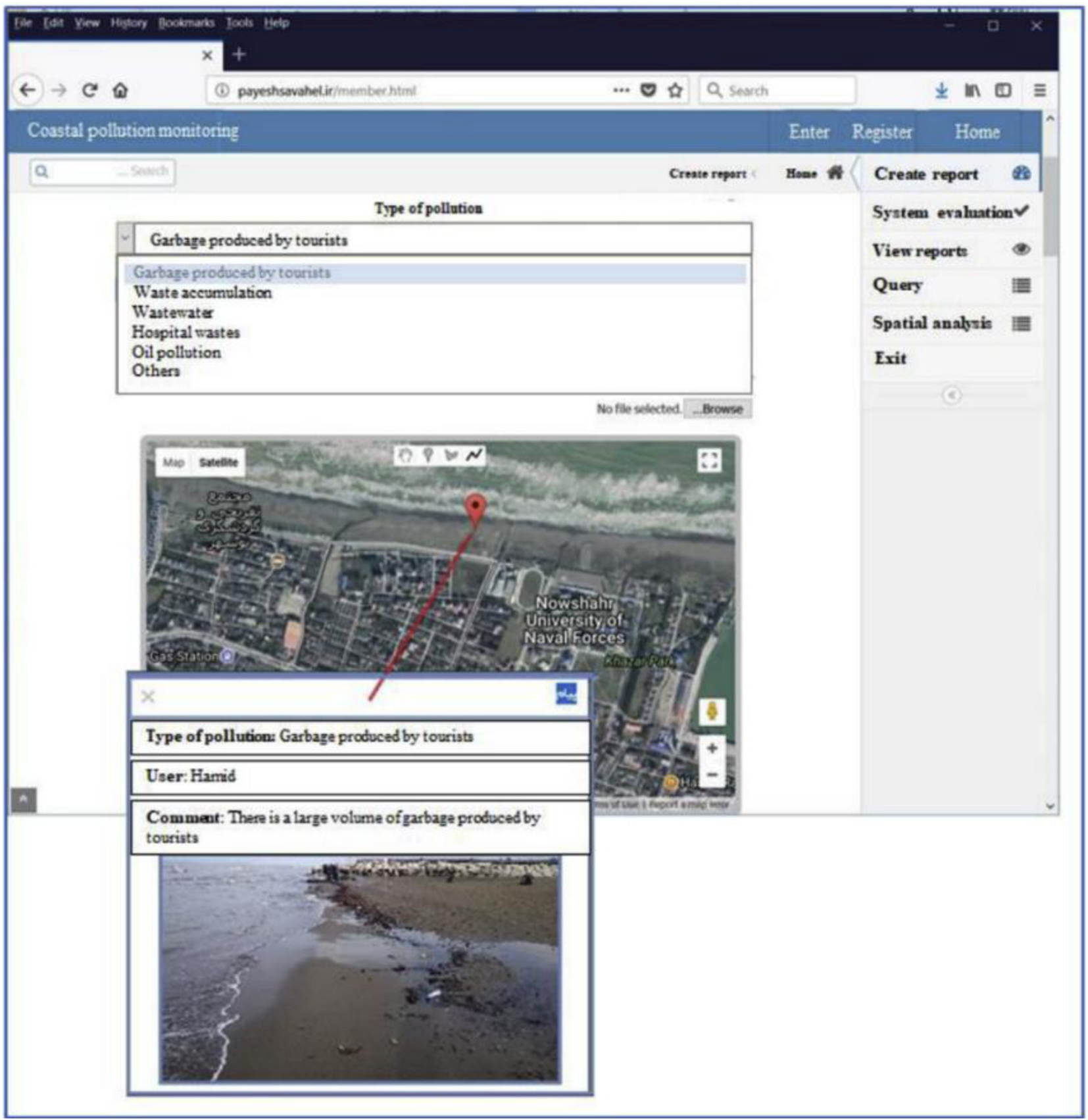
Task: Click the map zoom in plus button
Action: 712,748
